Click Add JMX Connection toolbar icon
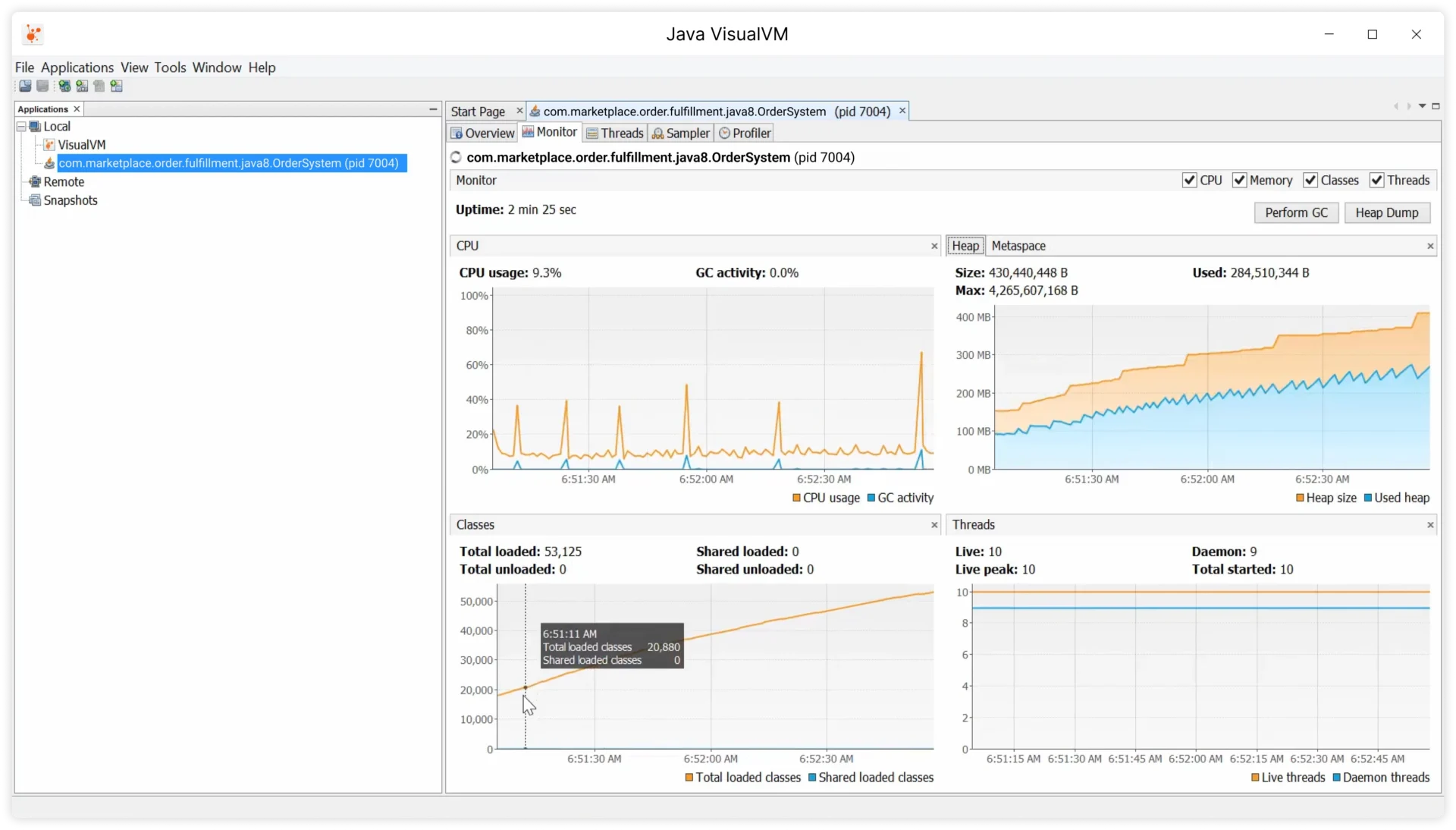 [x=82, y=86]
